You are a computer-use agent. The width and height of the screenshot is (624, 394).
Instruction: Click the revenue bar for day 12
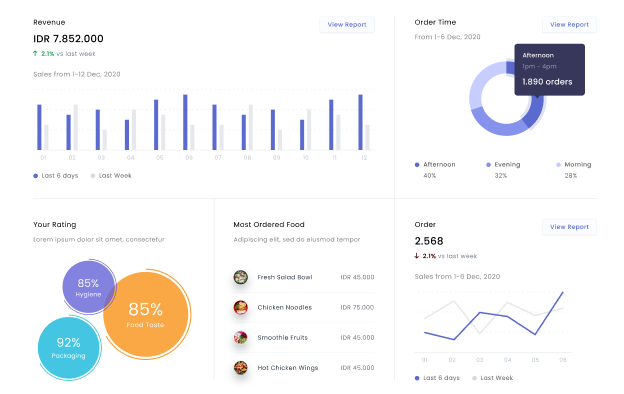[x=361, y=122]
